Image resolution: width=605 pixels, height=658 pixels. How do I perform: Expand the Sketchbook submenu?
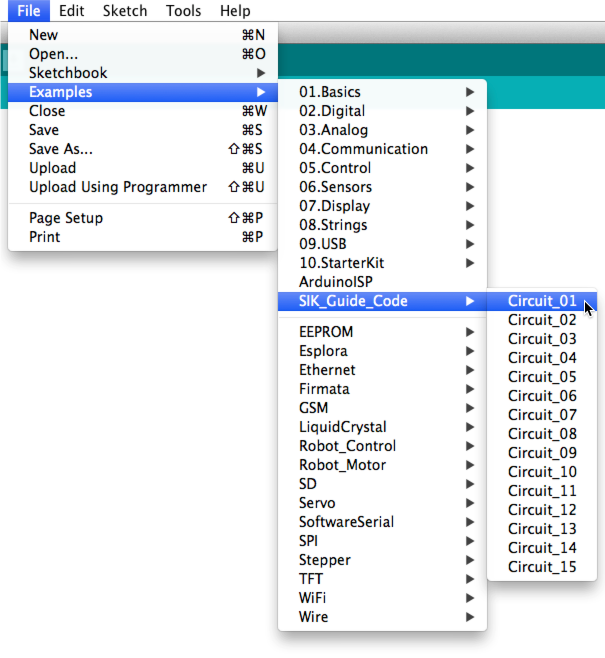click(143, 73)
